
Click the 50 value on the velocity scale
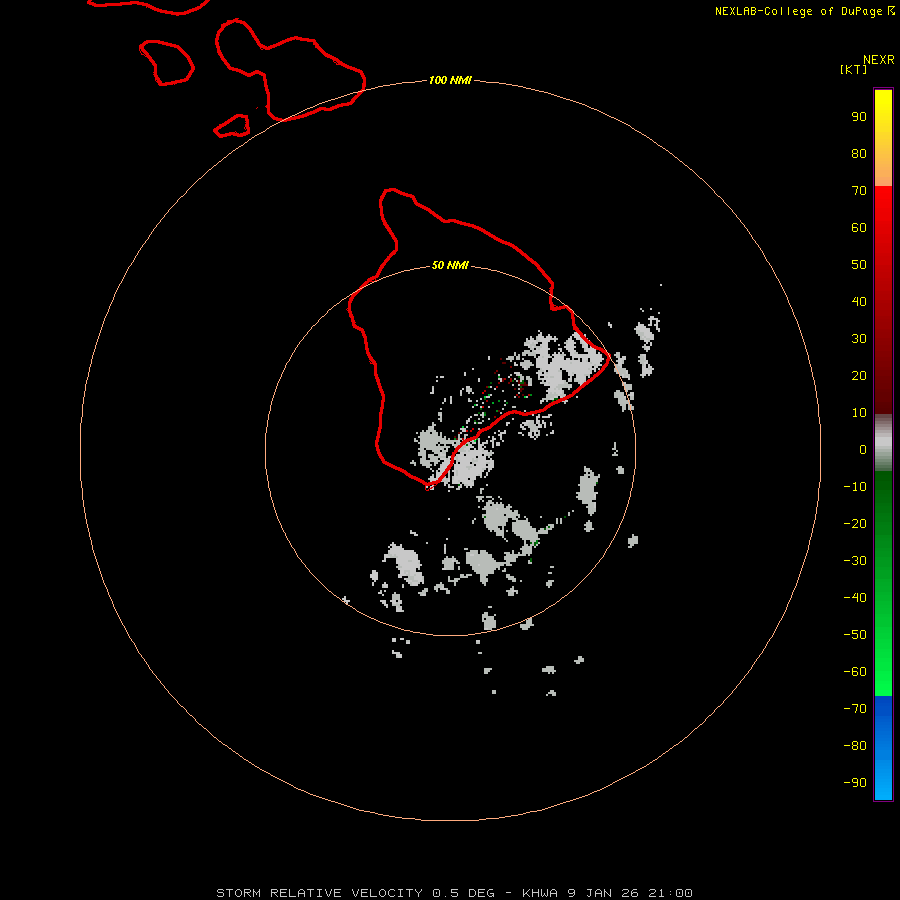(859, 265)
